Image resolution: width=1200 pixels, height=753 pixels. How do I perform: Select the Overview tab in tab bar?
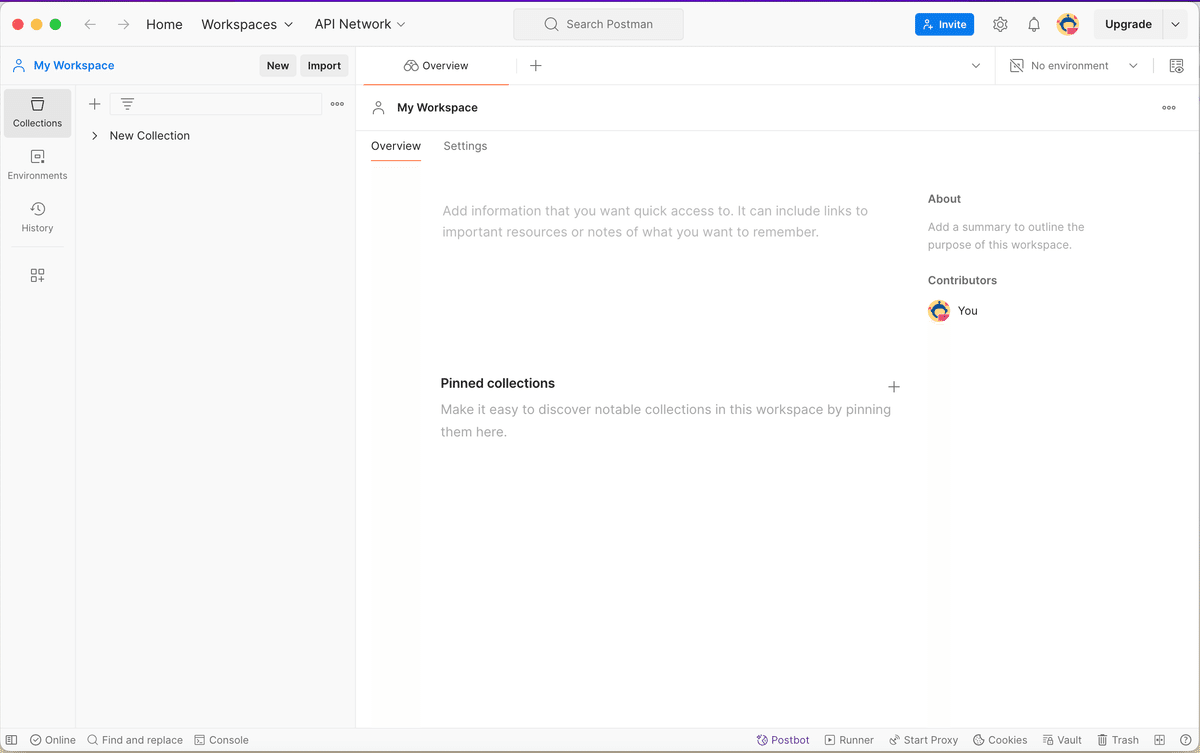click(436, 65)
